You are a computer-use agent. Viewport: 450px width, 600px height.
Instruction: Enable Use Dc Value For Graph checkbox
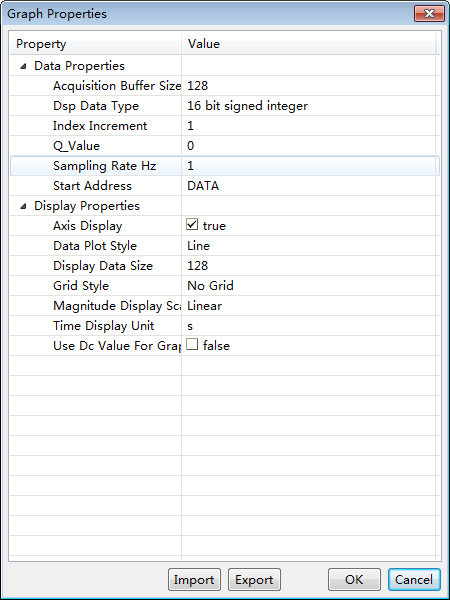(x=192, y=344)
